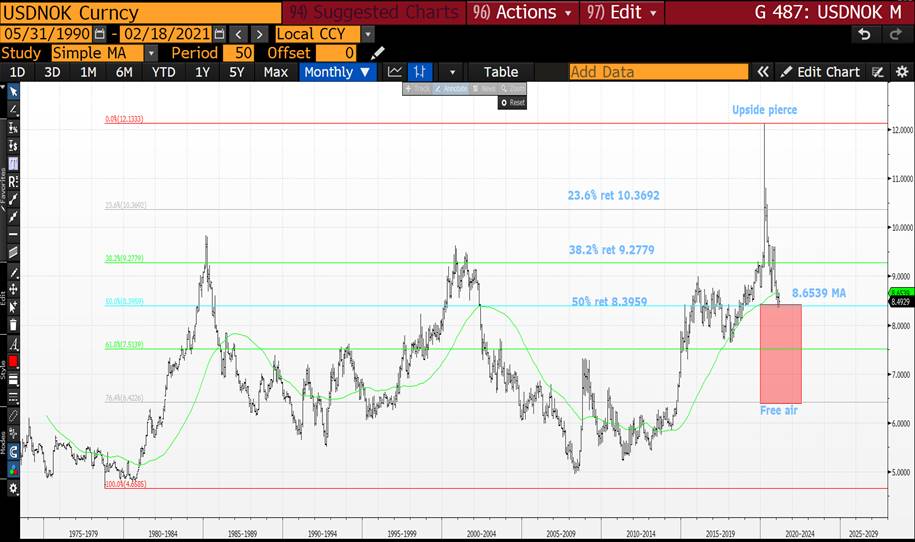Open the text font style tool
915x542 pixels.
(x=13, y=344)
